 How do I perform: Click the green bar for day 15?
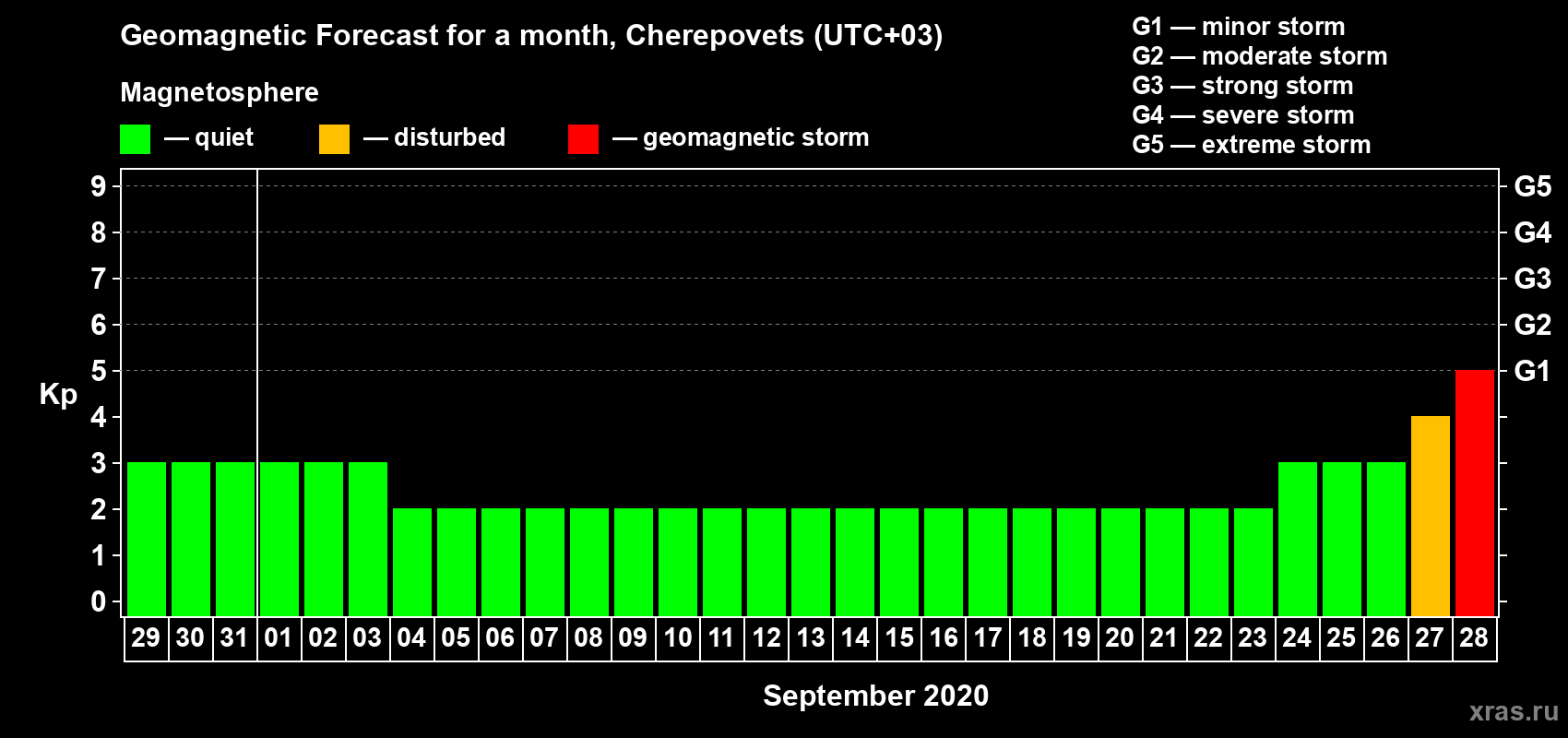(x=899, y=562)
